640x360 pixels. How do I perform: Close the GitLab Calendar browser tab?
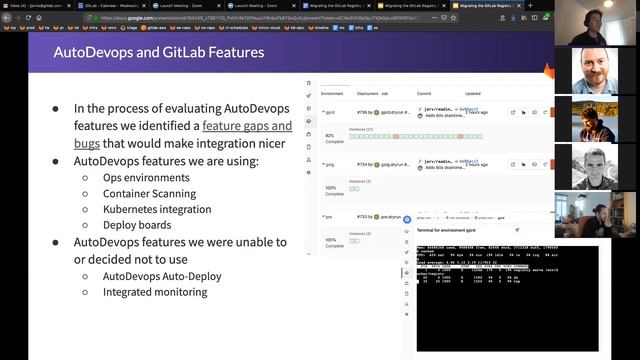(x=144, y=6)
